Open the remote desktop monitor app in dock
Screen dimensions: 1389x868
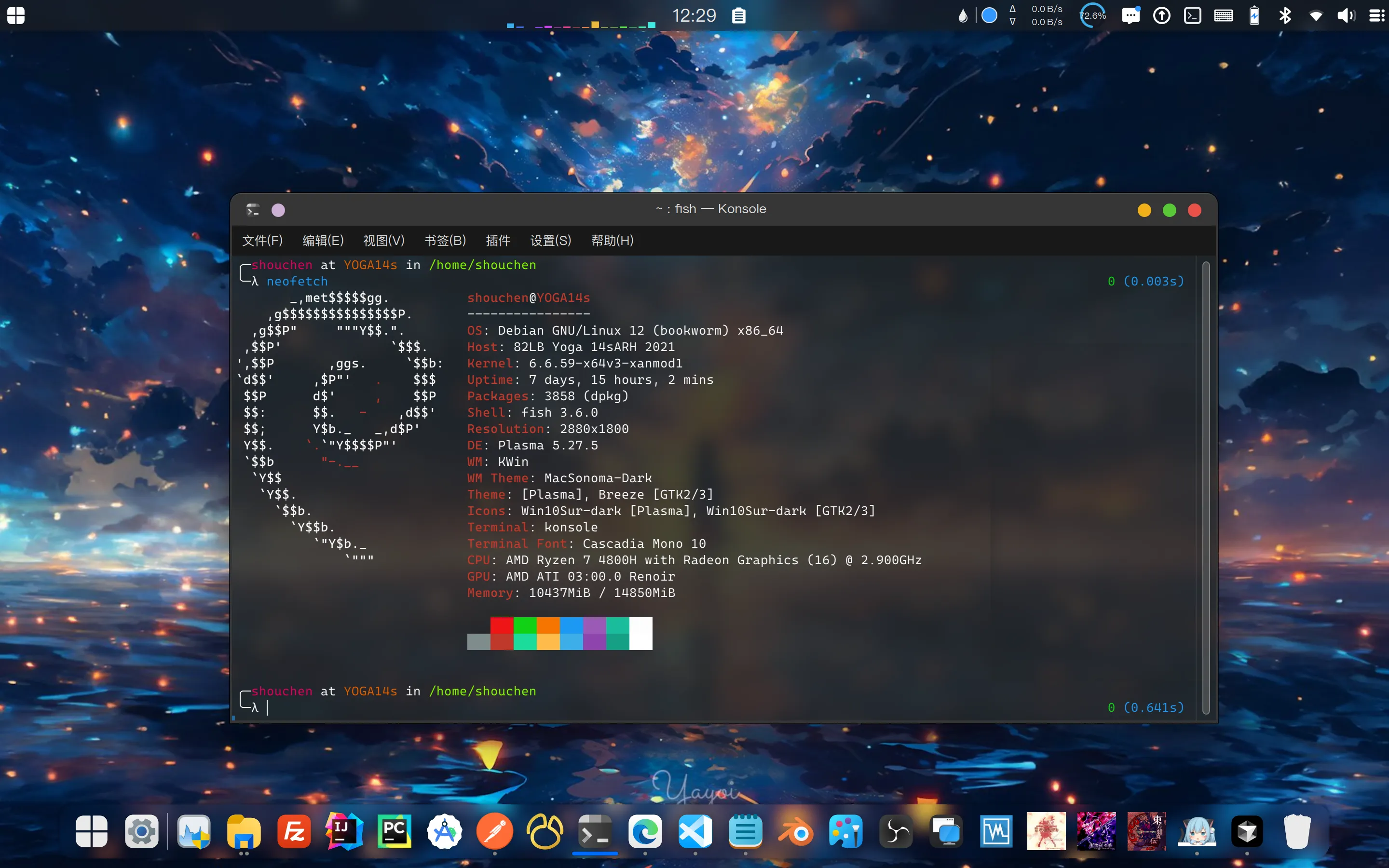[946, 831]
